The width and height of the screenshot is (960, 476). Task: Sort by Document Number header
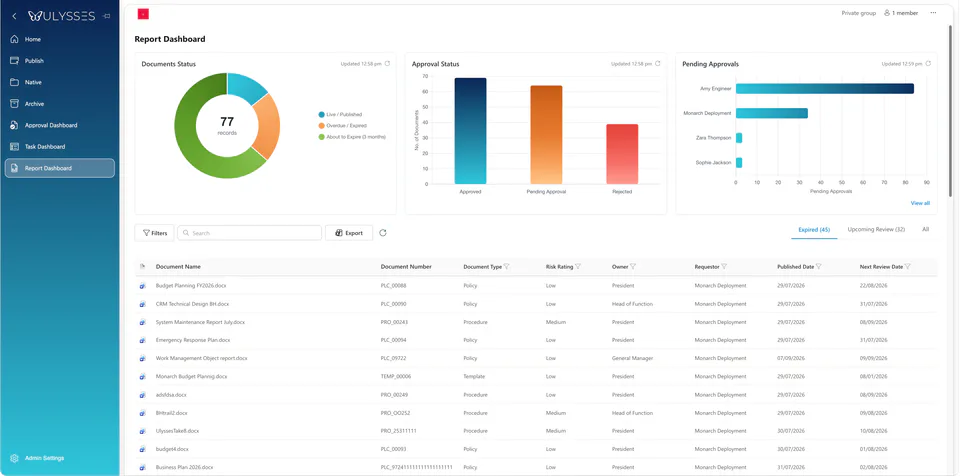pos(406,266)
